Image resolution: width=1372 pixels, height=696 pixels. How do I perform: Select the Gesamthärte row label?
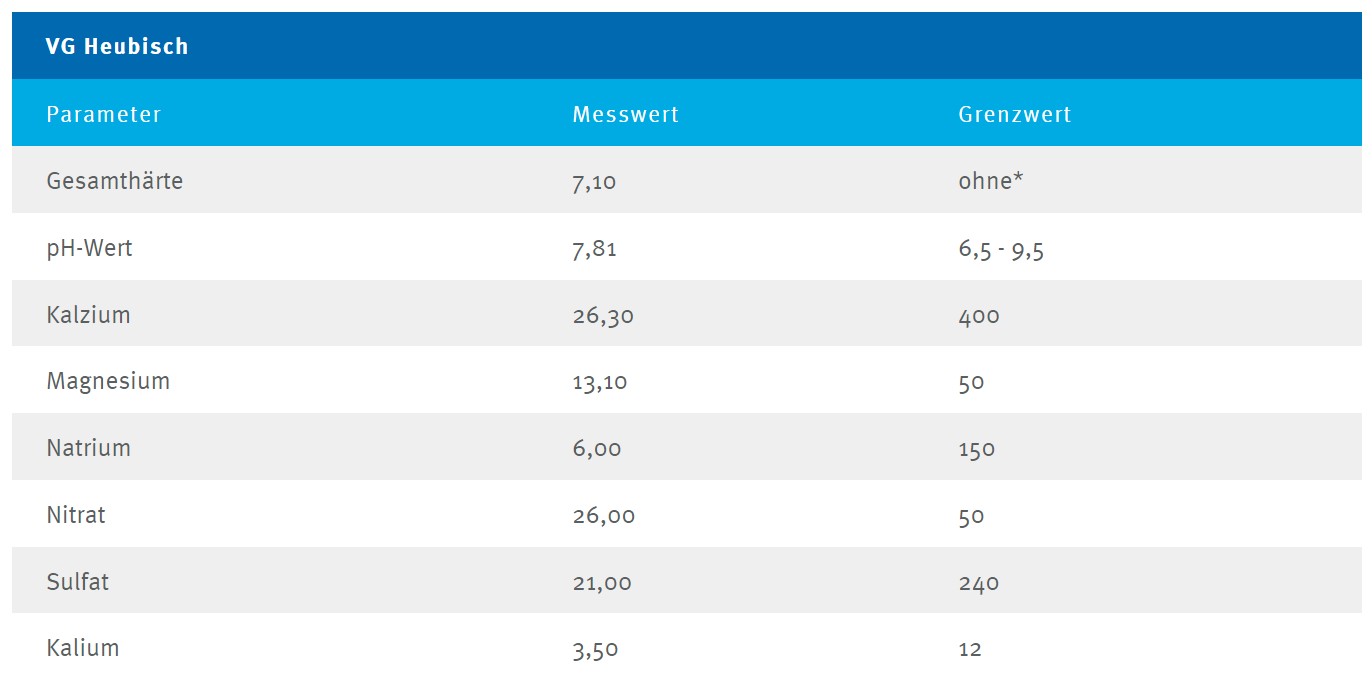pyautogui.click(x=115, y=181)
